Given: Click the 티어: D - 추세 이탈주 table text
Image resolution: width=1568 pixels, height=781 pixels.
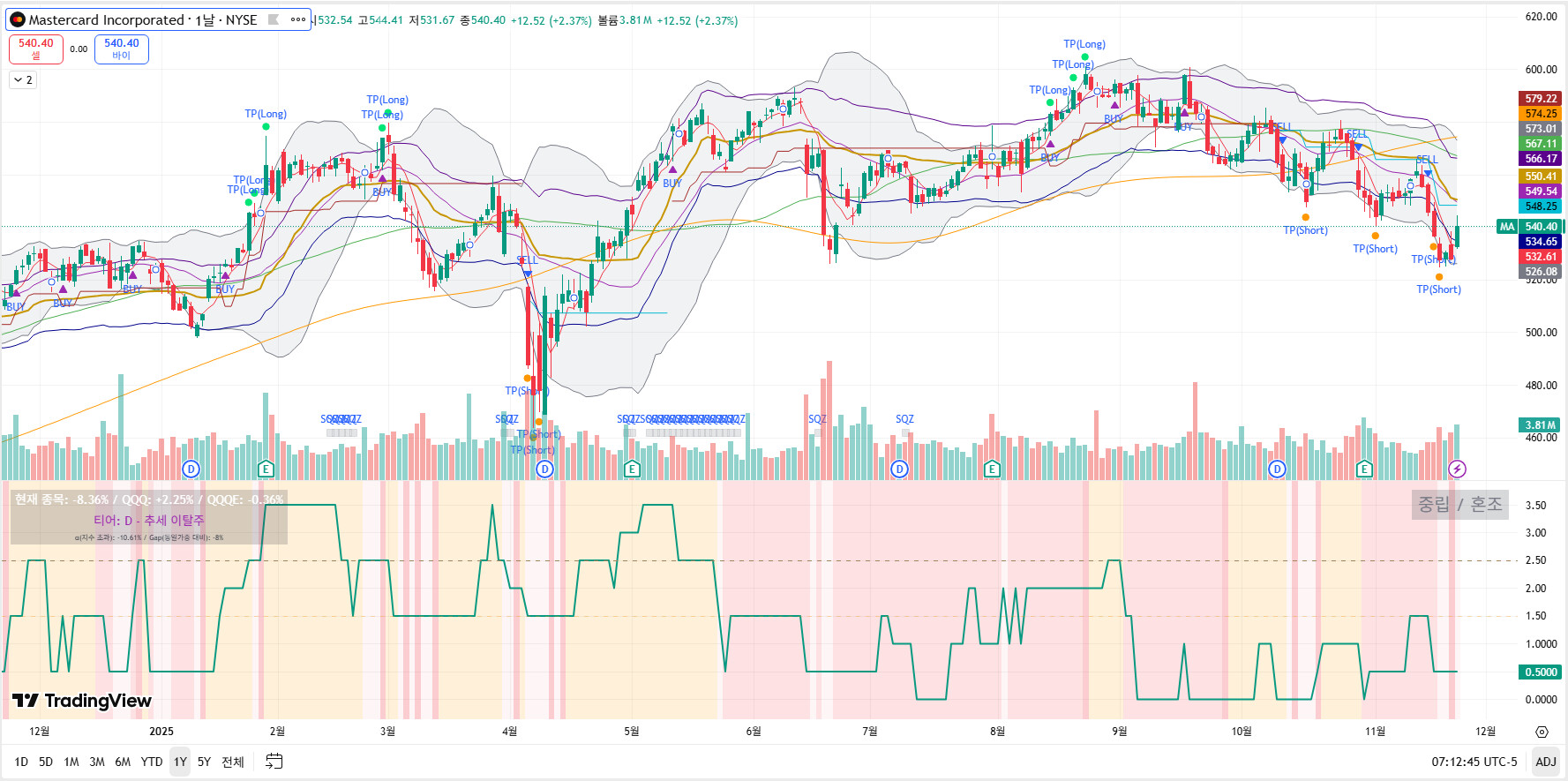Looking at the screenshot, I should tap(149, 521).
